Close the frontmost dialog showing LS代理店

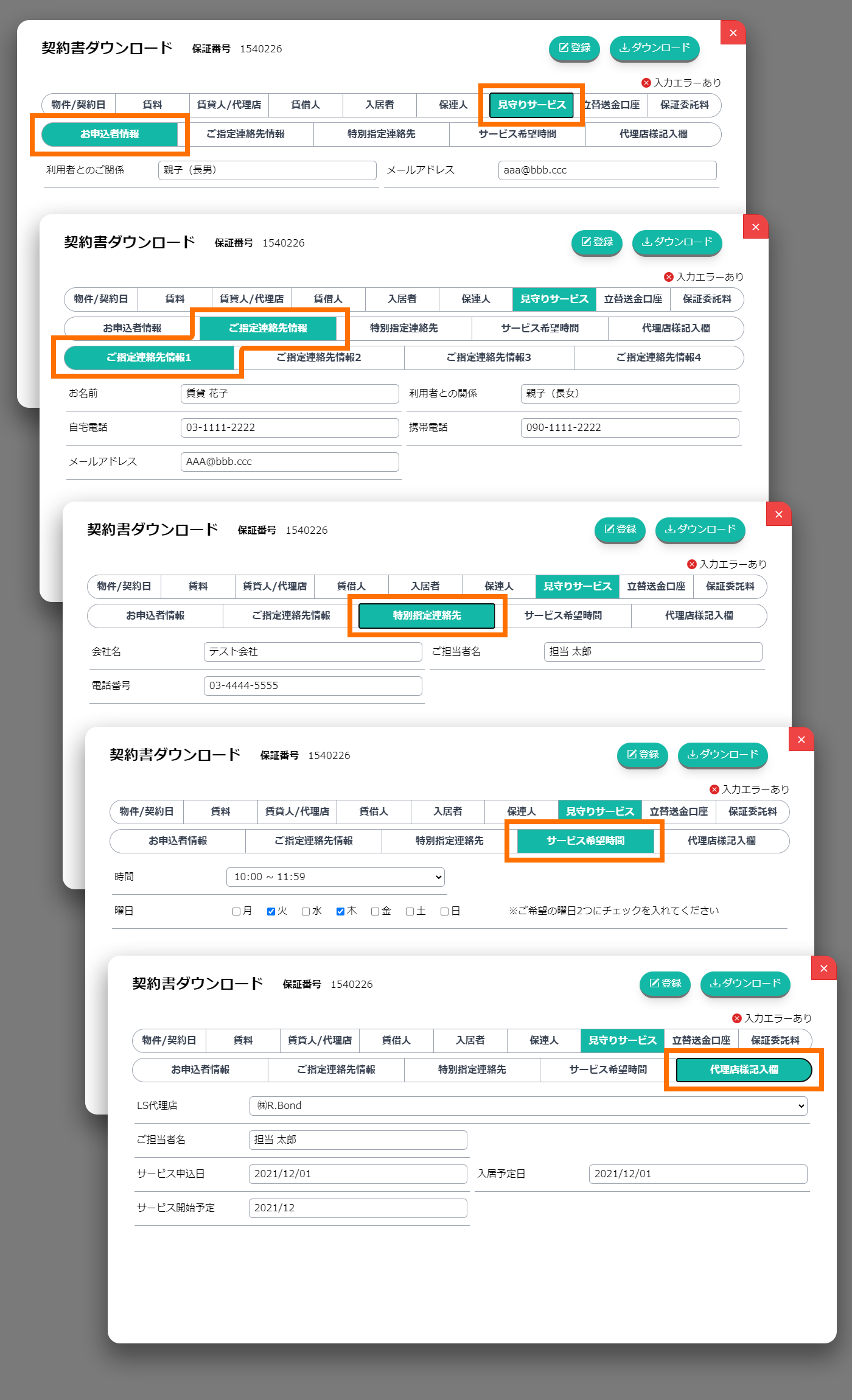823,968
